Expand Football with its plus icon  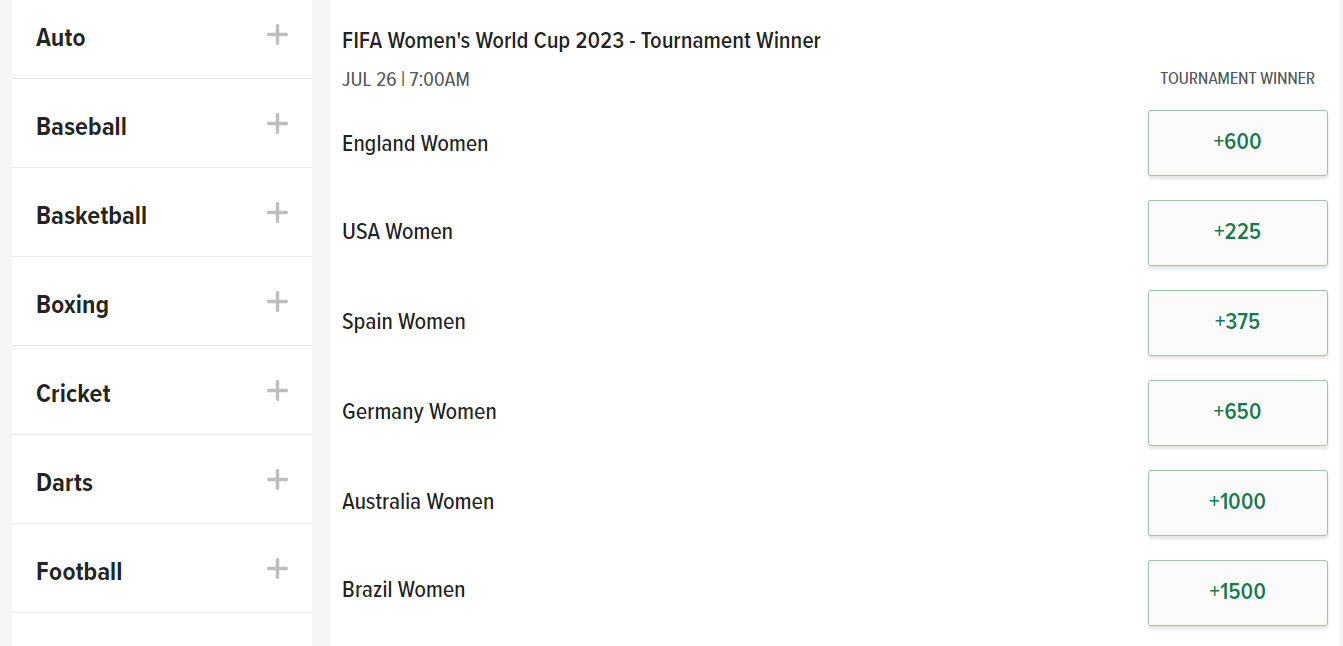pyautogui.click(x=277, y=569)
